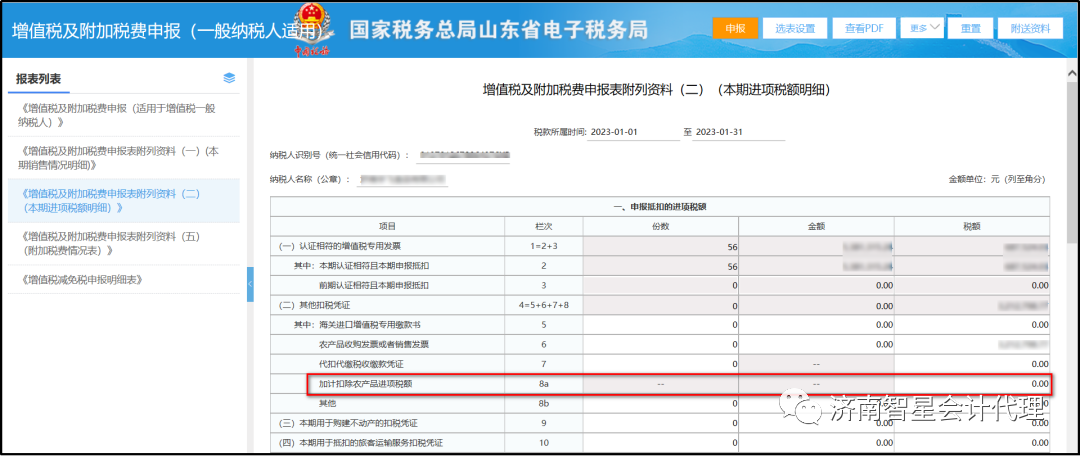The height and width of the screenshot is (457, 1080).
Task: Select 附列资料(二) 本期进项税额明细 form
Action: [124, 201]
